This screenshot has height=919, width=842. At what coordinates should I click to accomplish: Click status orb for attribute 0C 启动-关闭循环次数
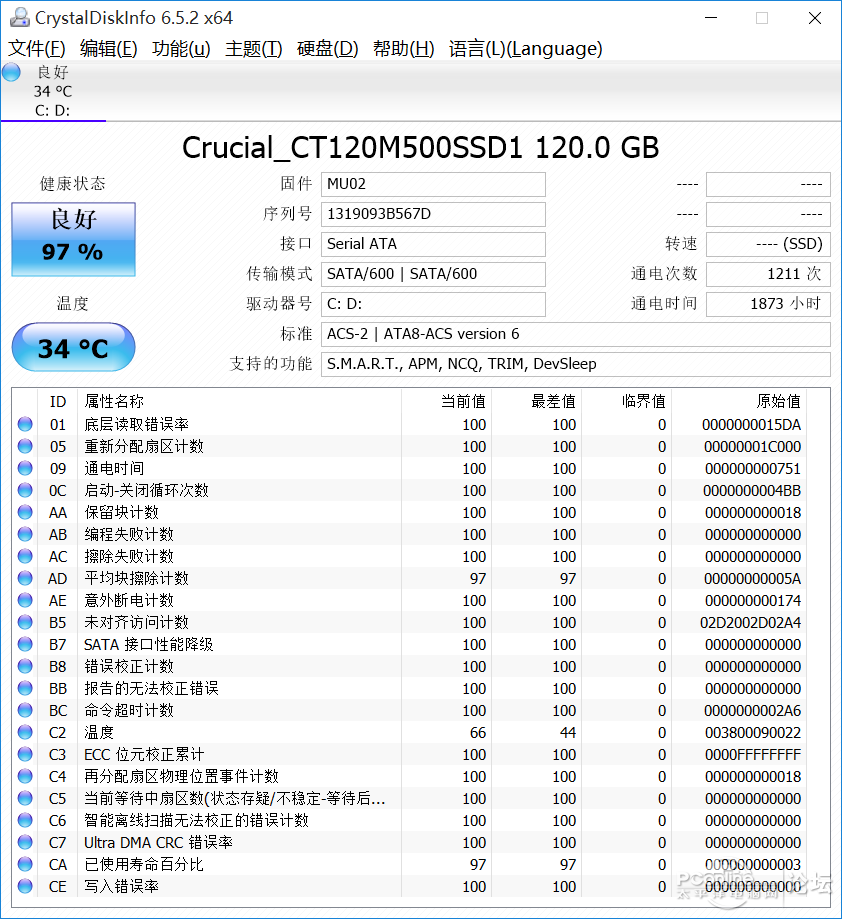[25, 490]
